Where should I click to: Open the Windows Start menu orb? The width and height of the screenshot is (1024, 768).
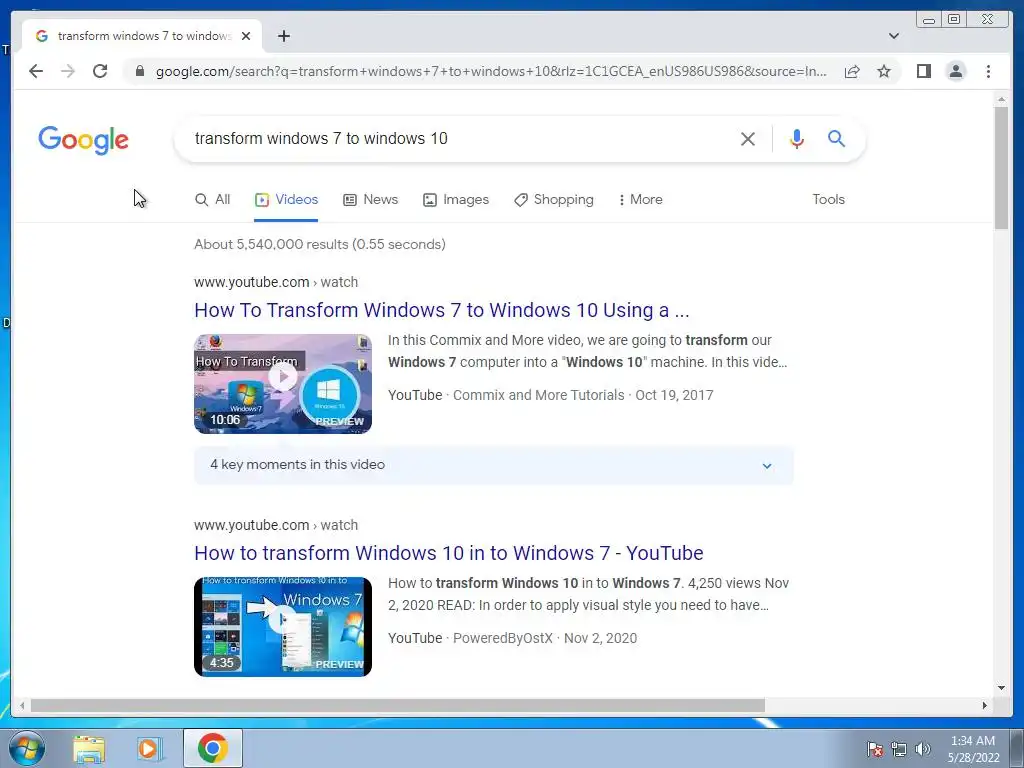[x=27, y=748]
